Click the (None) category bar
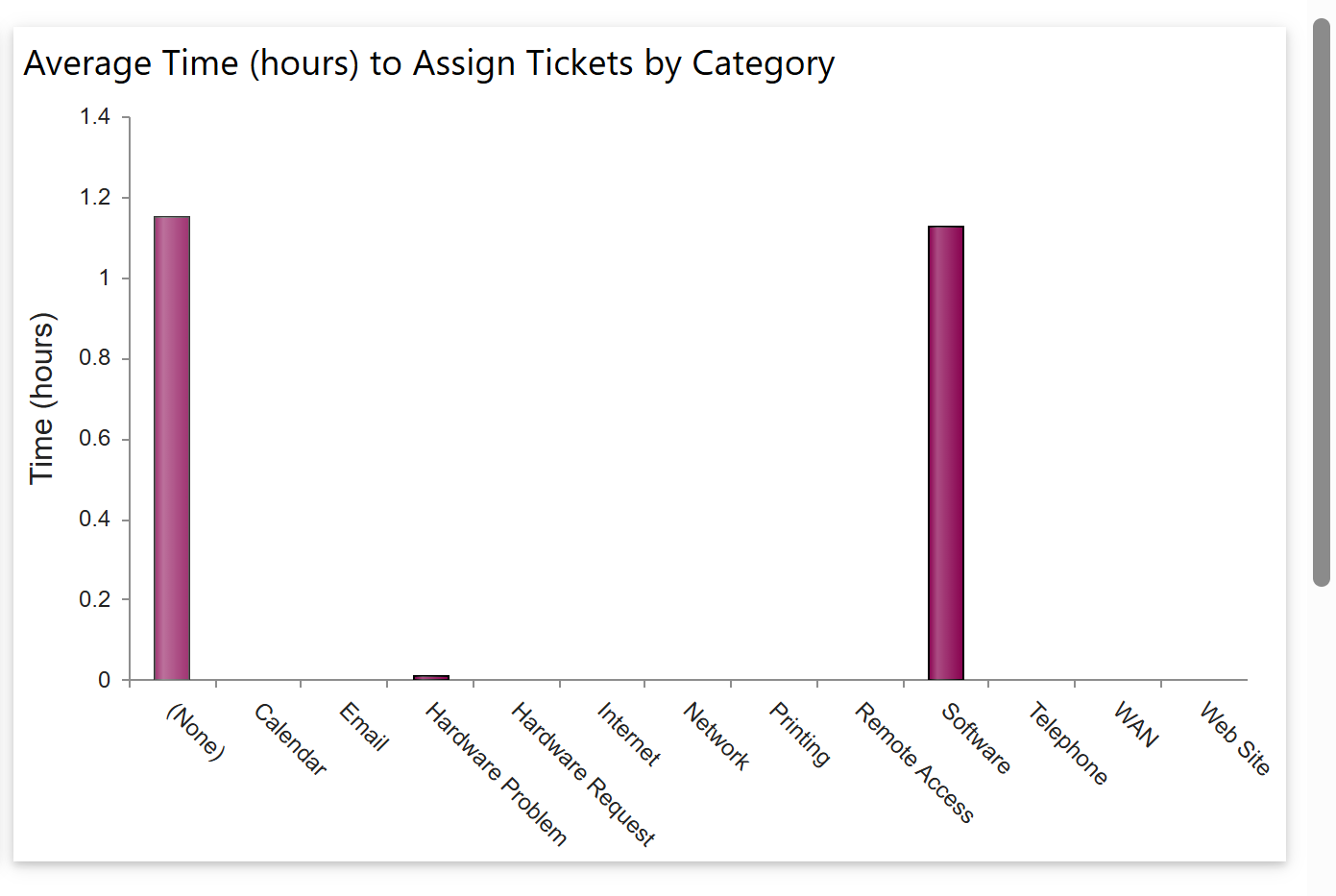Image resolution: width=1336 pixels, height=896 pixels. (172, 448)
